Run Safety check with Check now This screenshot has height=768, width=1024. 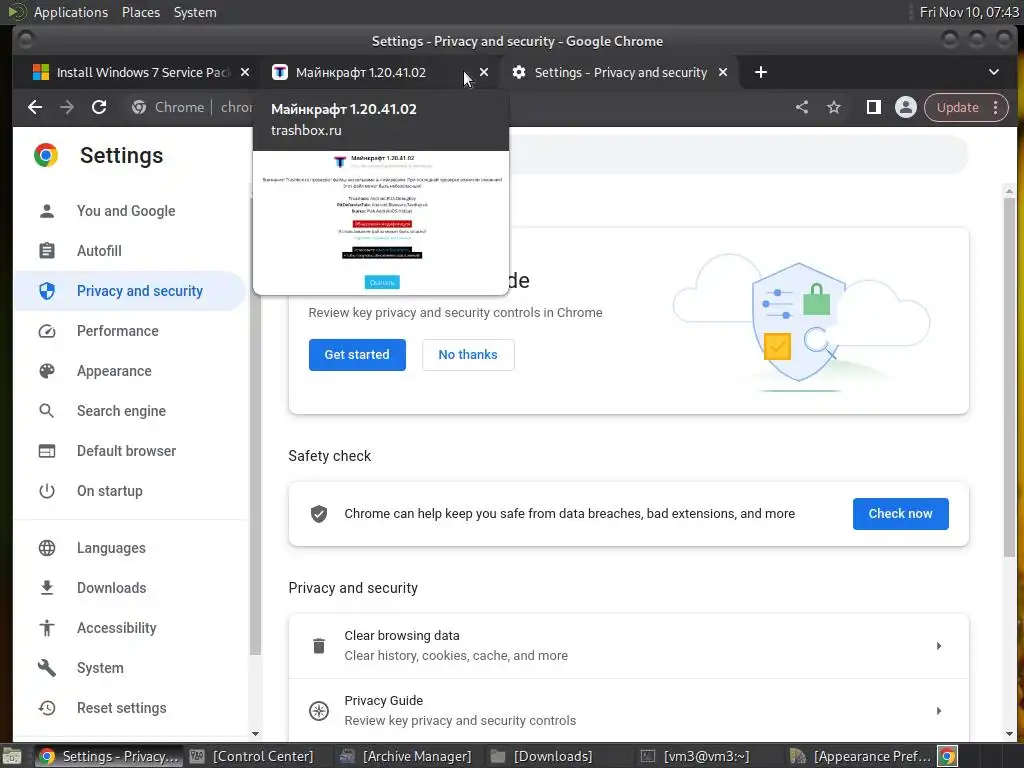901,514
